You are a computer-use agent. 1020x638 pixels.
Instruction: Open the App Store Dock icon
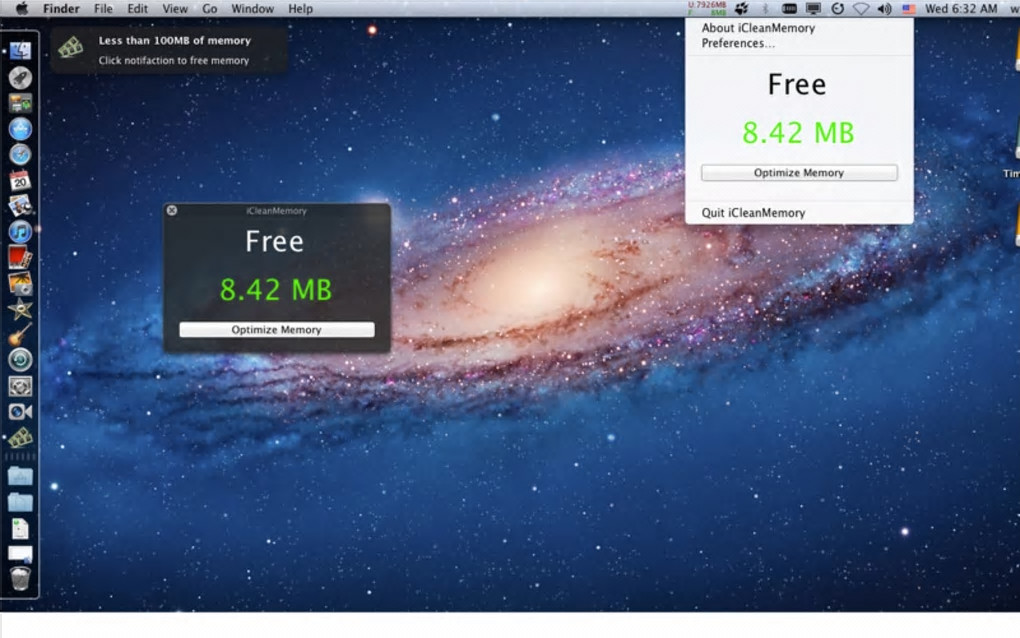pyautogui.click(x=20, y=129)
